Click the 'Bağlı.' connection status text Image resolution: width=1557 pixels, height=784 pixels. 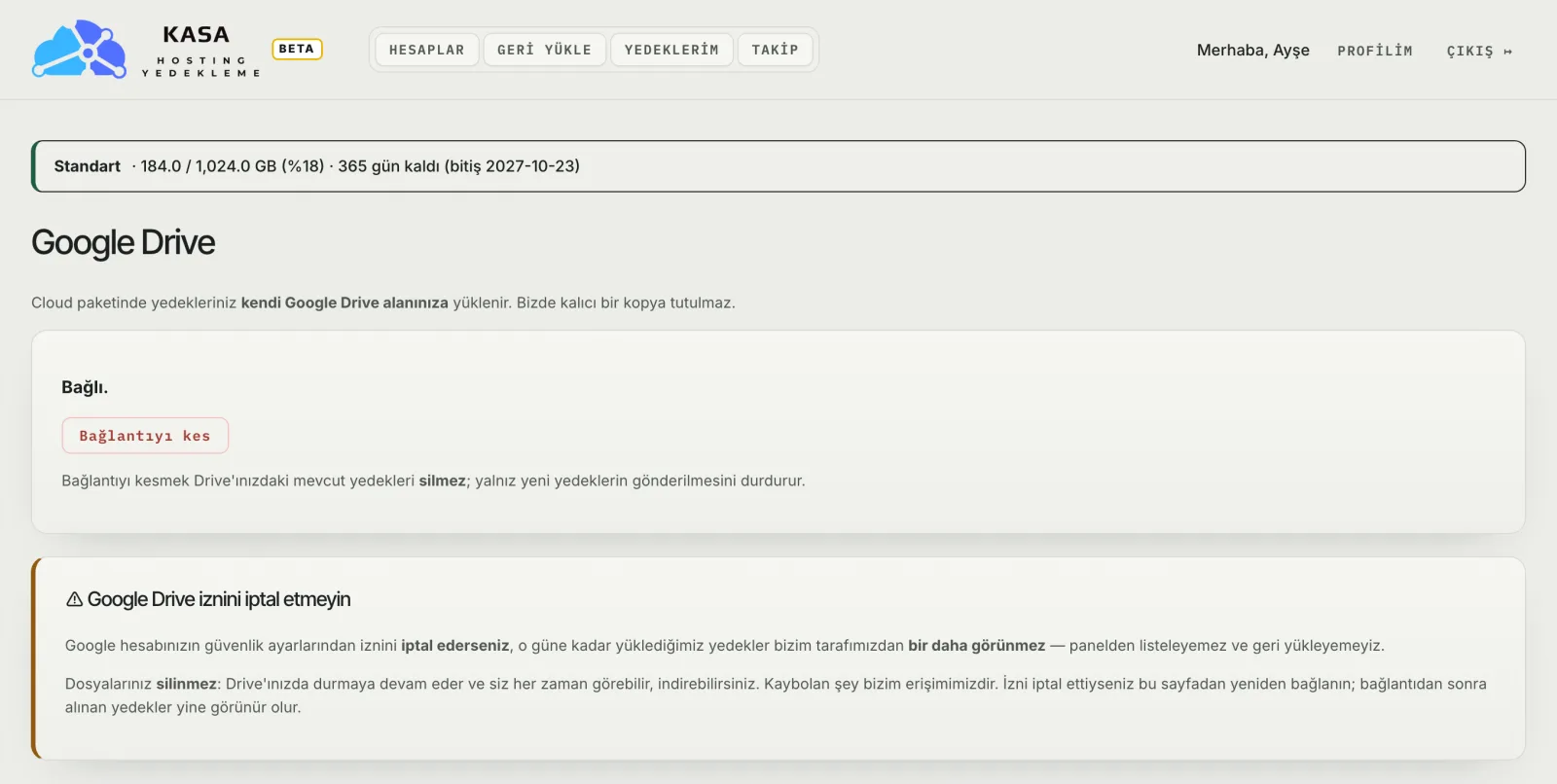tap(85, 387)
